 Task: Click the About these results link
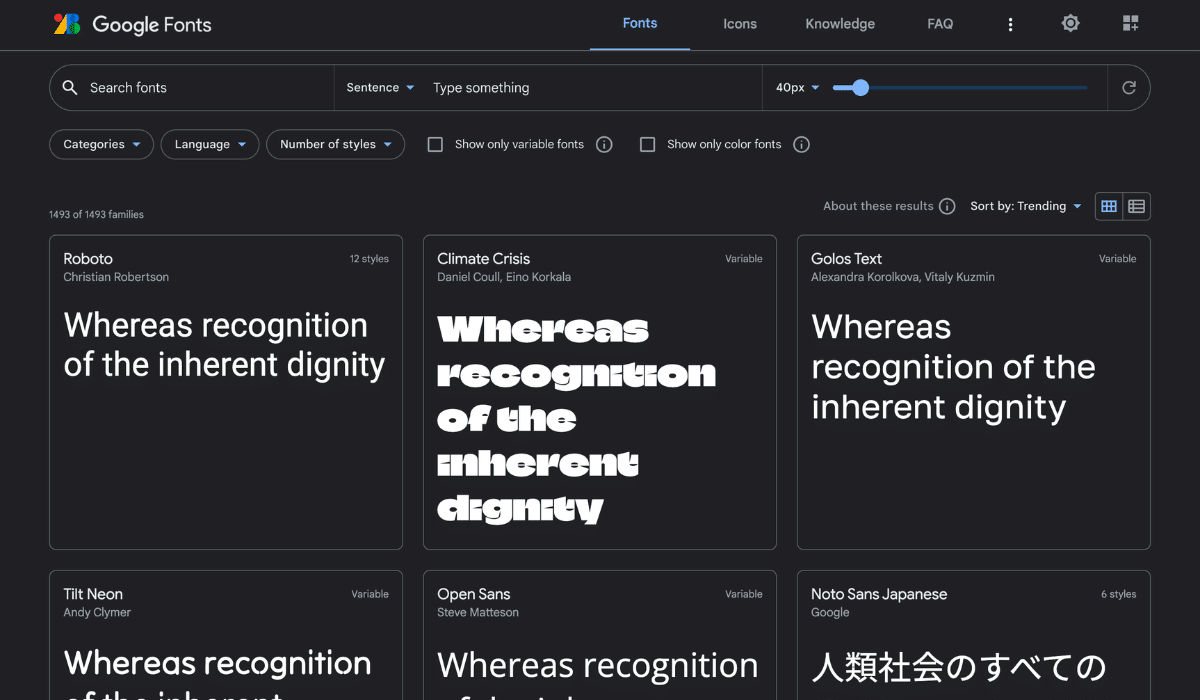878,206
